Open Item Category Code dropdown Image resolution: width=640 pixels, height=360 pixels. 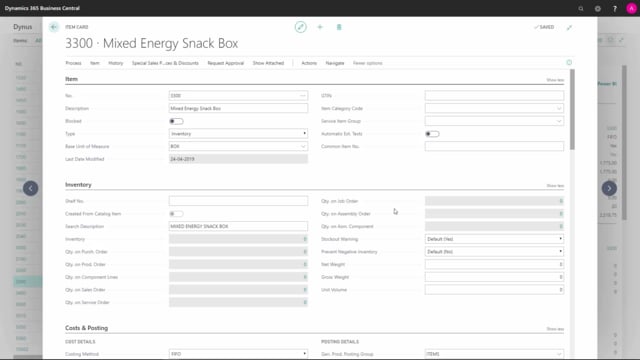coord(559,108)
